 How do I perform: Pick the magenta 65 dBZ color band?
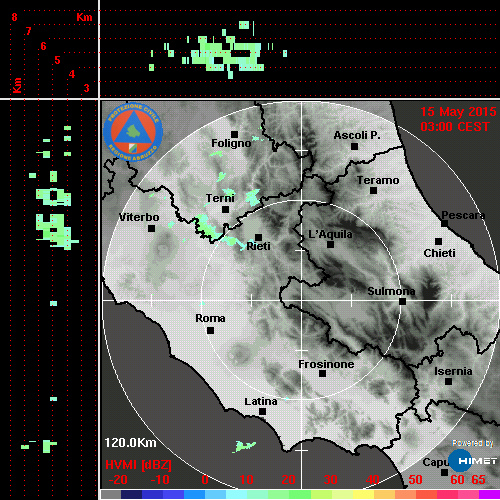(x=489, y=495)
